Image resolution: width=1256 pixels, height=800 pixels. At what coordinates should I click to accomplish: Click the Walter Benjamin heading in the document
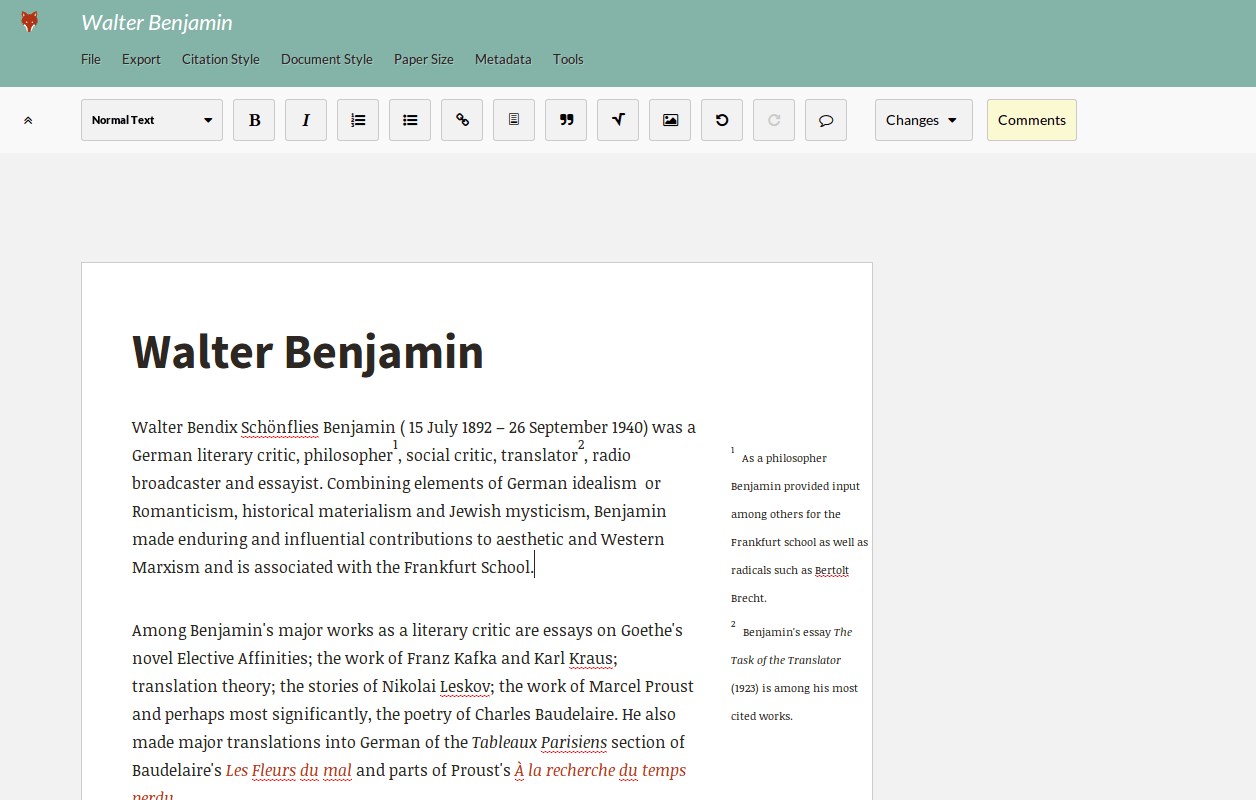click(x=308, y=352)
